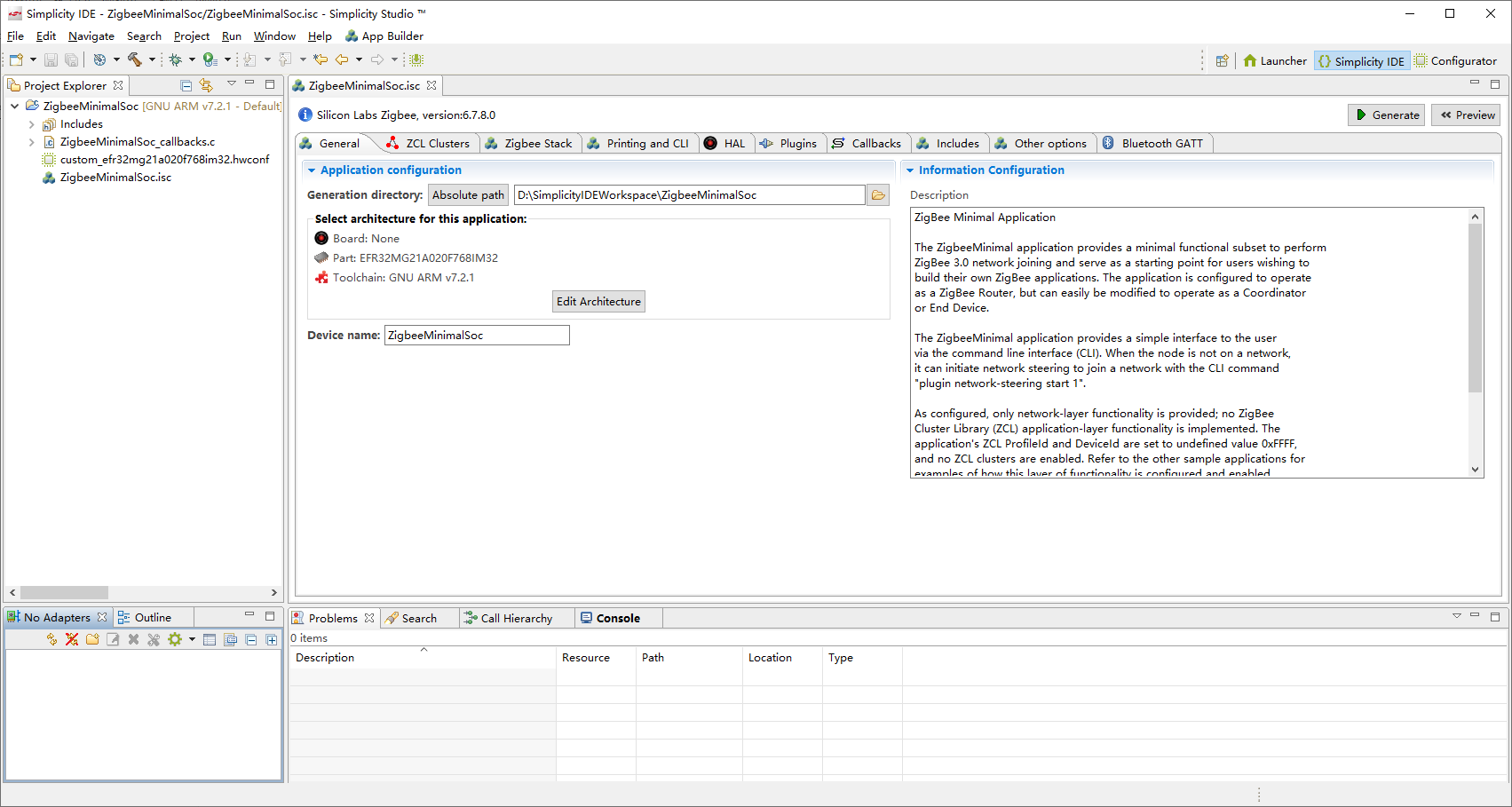
Task: Click the refresh adapters icon
Action: tap(51, 639)
